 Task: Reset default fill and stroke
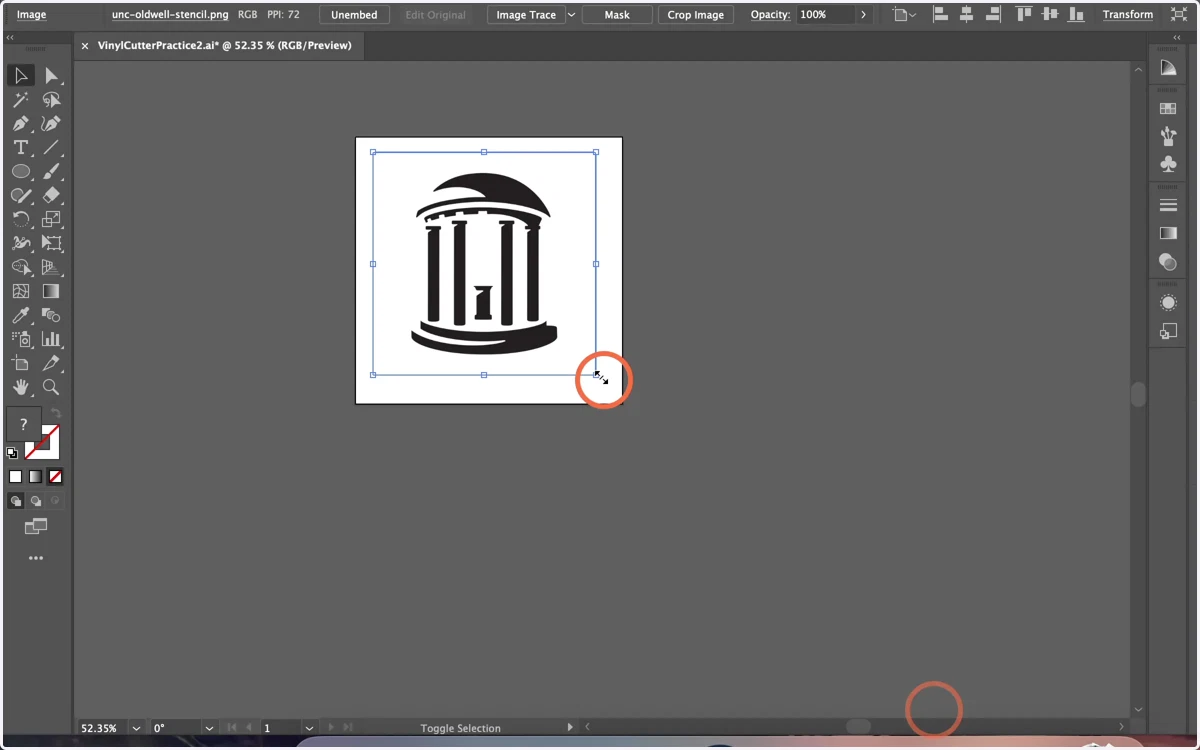click(x=12, y=453)
